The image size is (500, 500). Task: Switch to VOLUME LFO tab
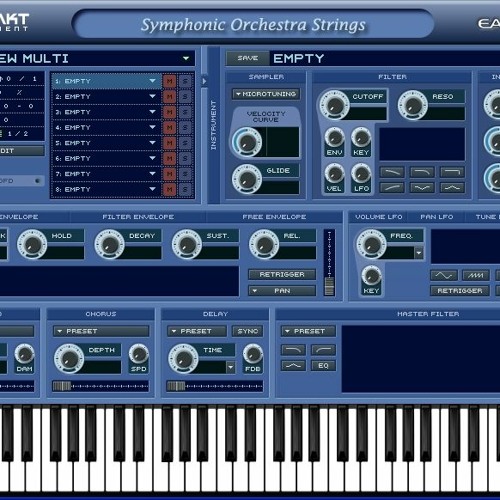point(379,217)
